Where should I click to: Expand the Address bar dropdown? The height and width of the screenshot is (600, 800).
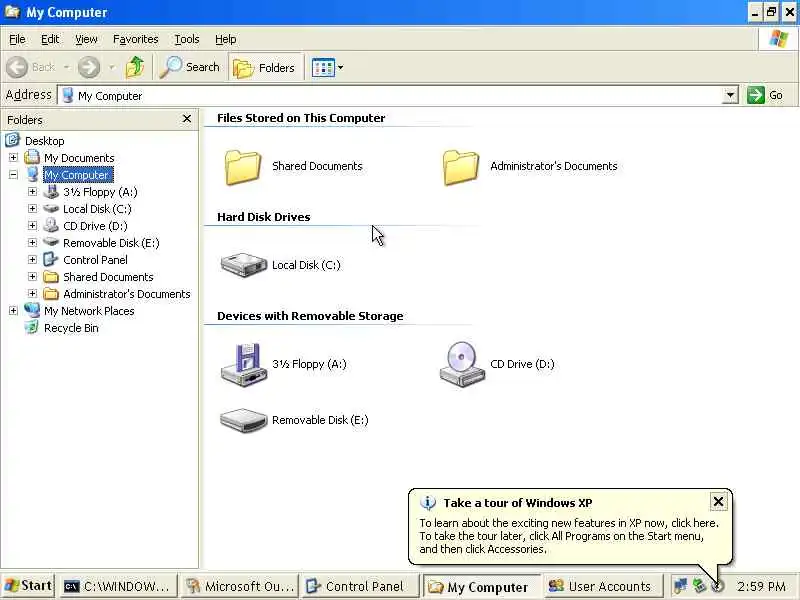pyautogui.click(x=730, y=95)
